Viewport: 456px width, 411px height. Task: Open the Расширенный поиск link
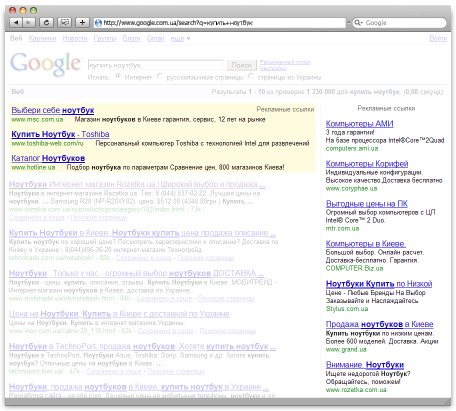(x=285, y=62)
